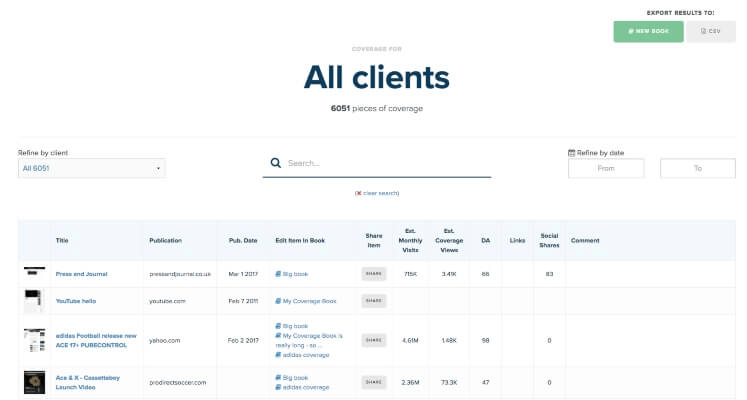Click the New Book export button
Screen dimensions: 747x400
(648, 31)
